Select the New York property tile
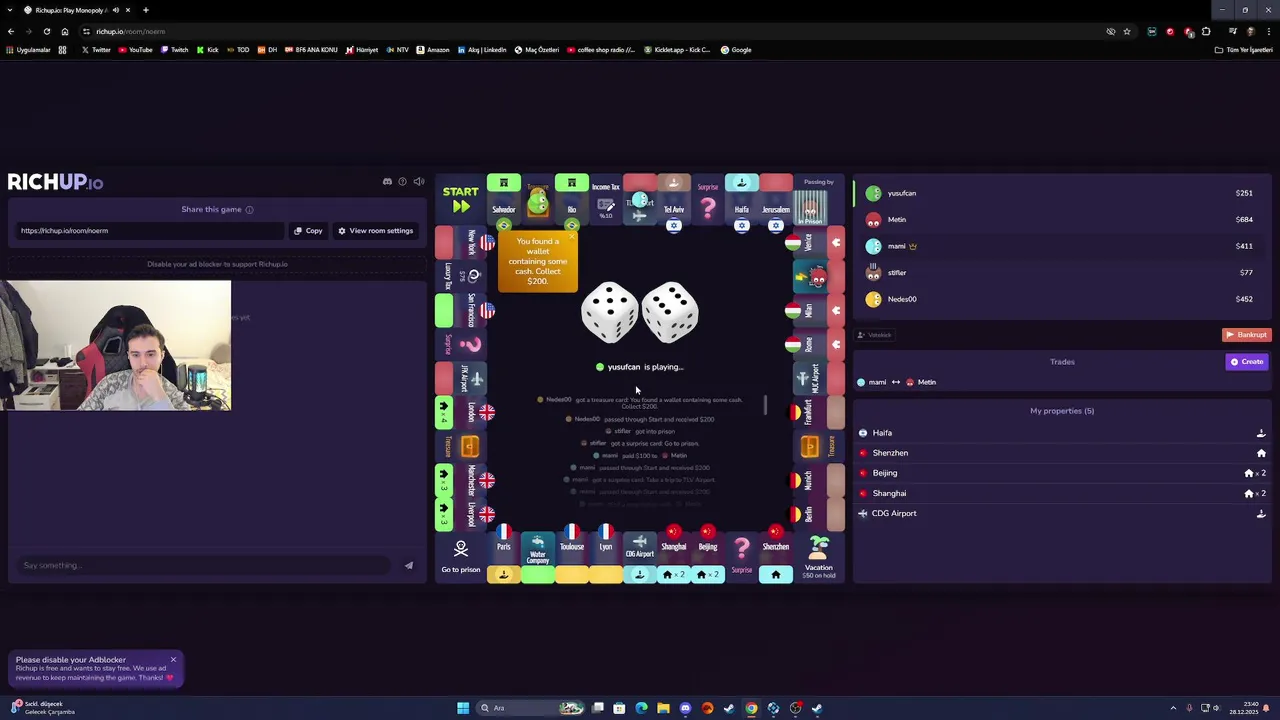 point(461,243)
